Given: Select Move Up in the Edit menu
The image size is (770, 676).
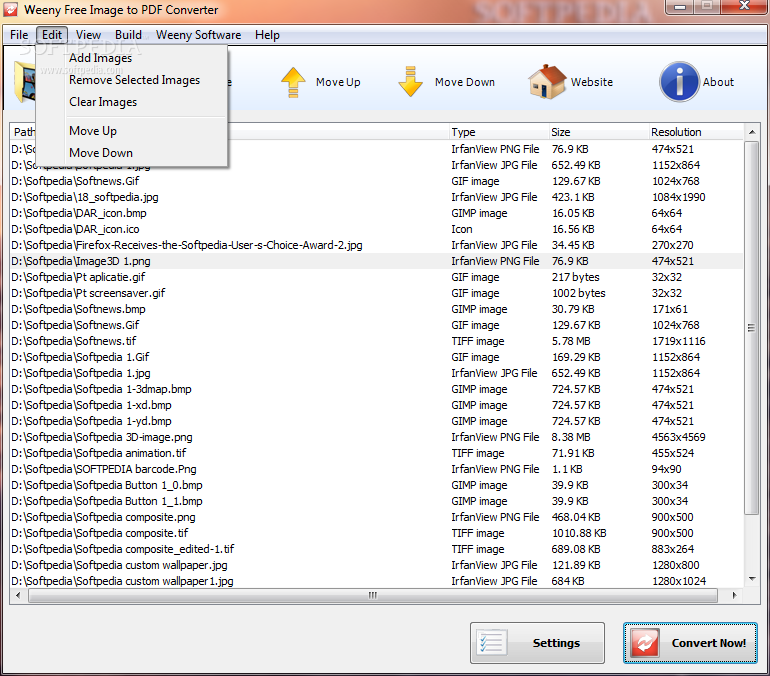Looking at the screenshot, I should 132,131.
